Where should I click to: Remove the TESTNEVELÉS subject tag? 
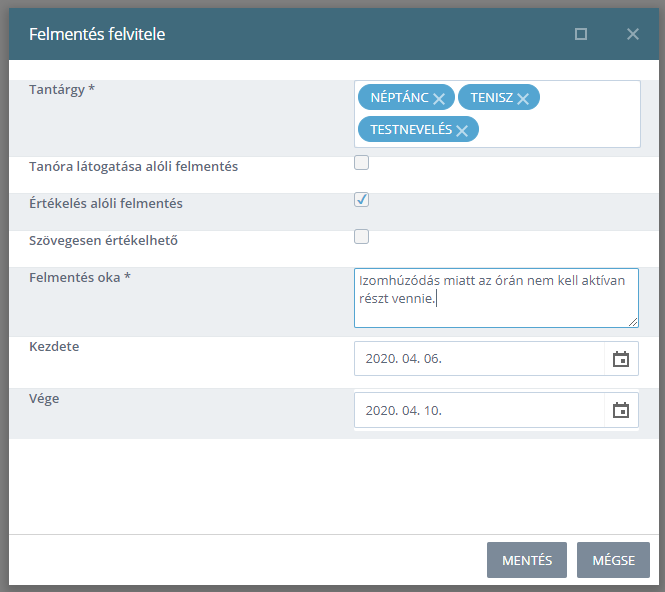coord(462,131)
